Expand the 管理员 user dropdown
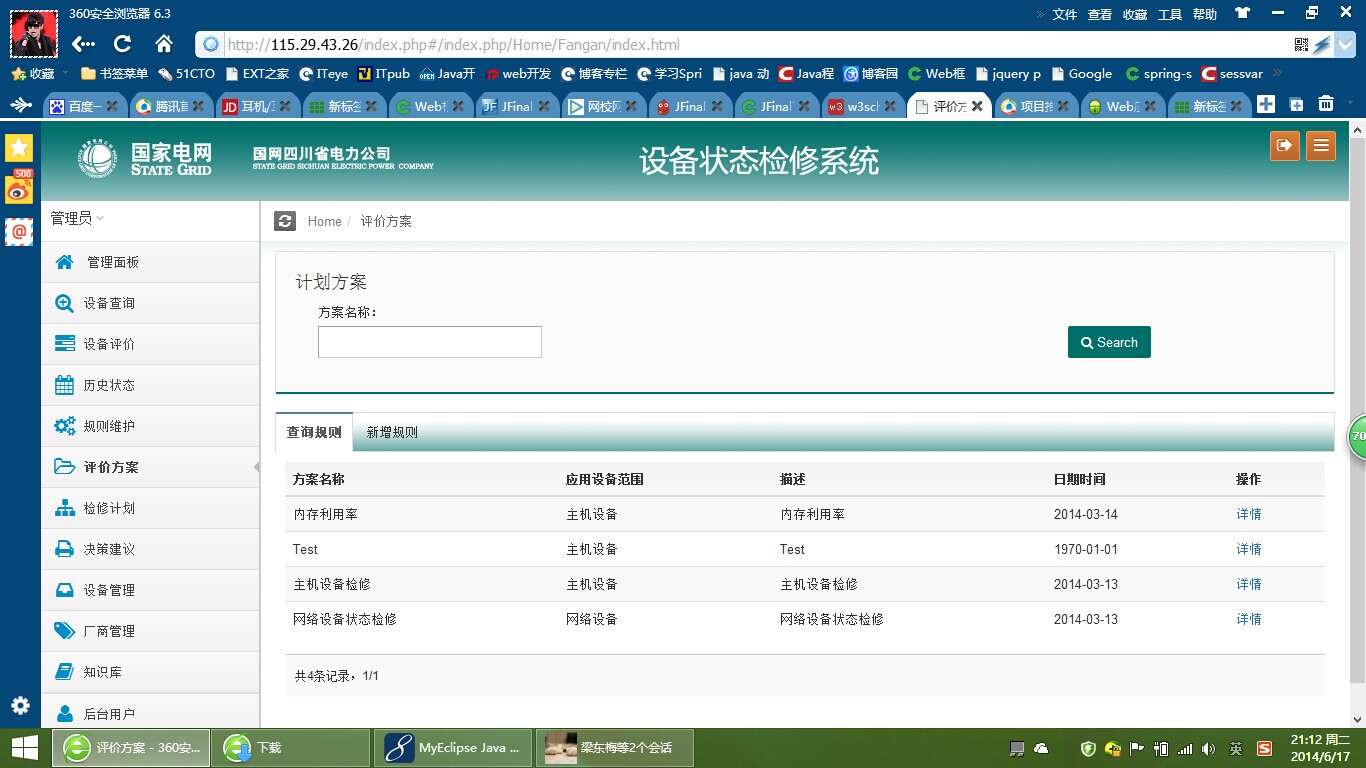This screenshot has width=1366, height=768. 77,218
